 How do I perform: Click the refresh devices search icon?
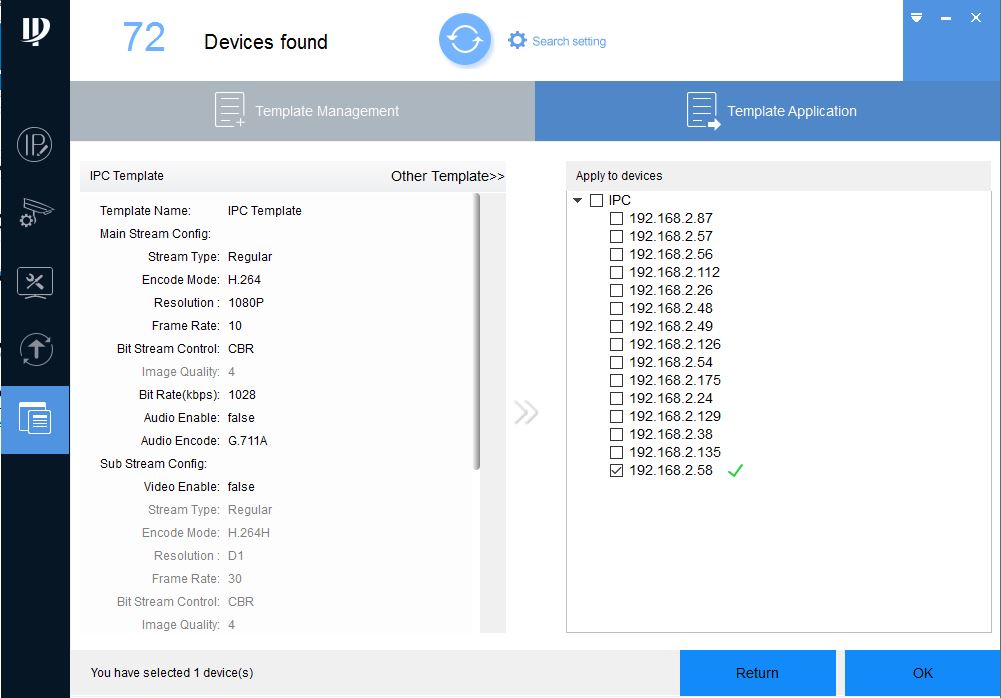coord(464,41)
